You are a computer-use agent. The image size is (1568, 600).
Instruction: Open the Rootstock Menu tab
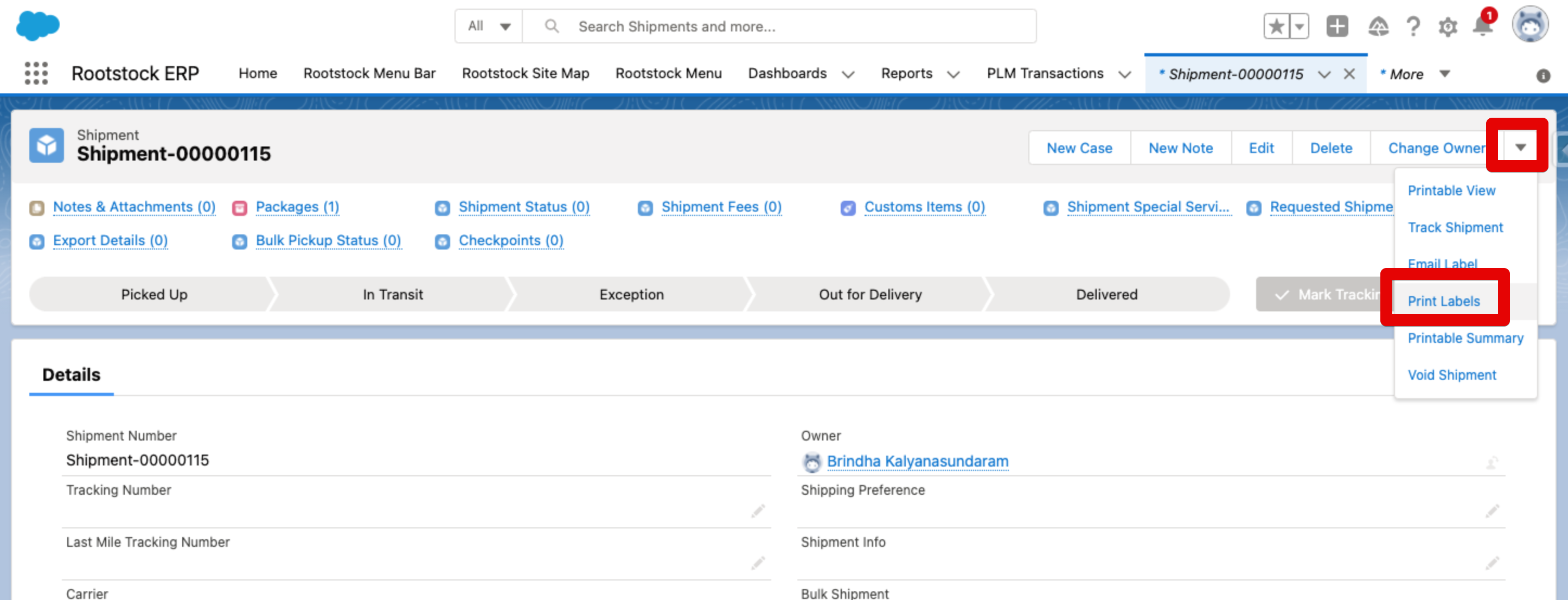668,74
